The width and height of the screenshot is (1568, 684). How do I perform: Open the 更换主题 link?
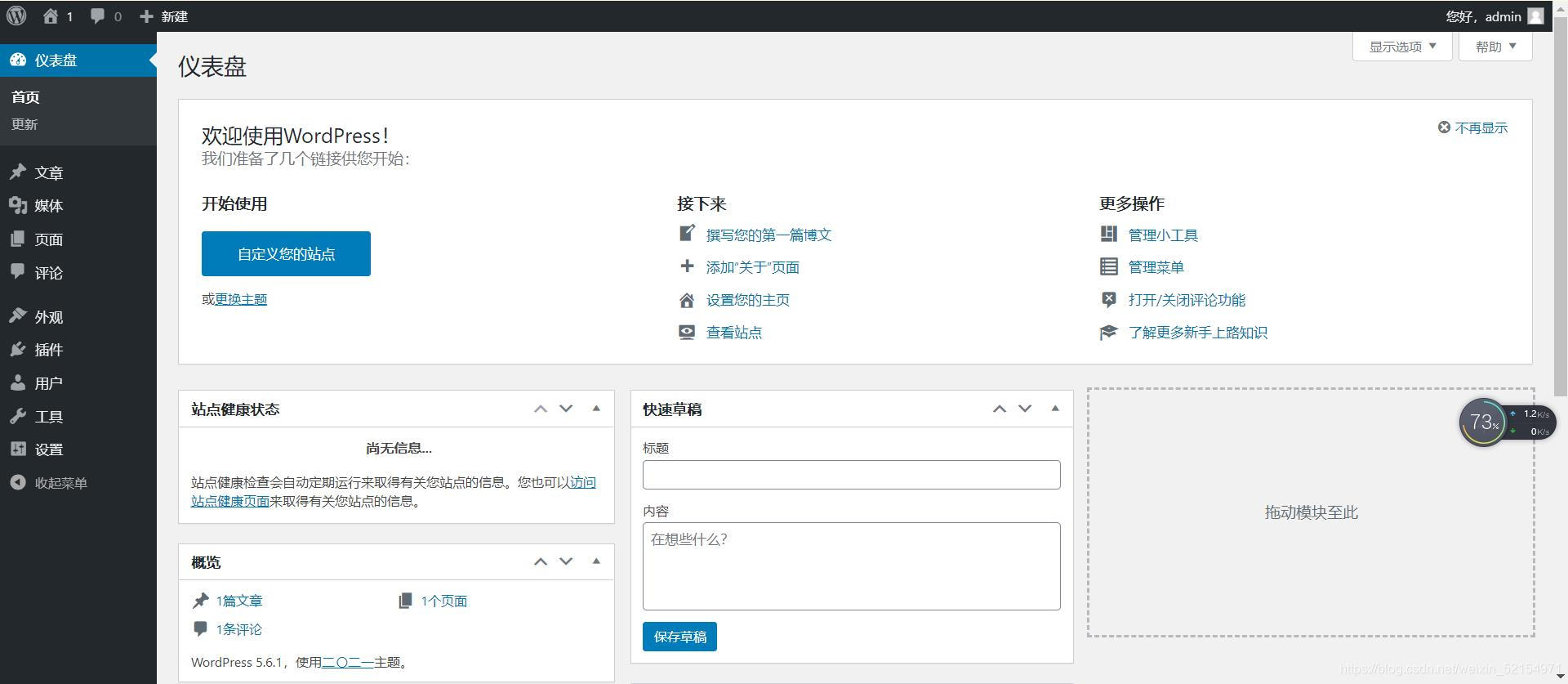pos(241,300)
